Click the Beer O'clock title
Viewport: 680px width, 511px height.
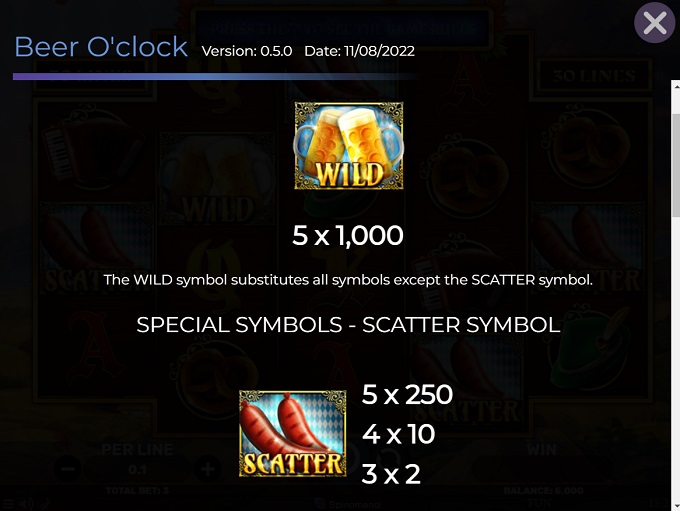click(101, 46)
